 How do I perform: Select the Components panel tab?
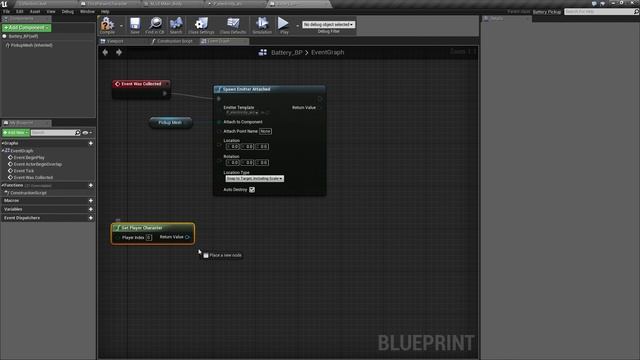coord(26,19)
